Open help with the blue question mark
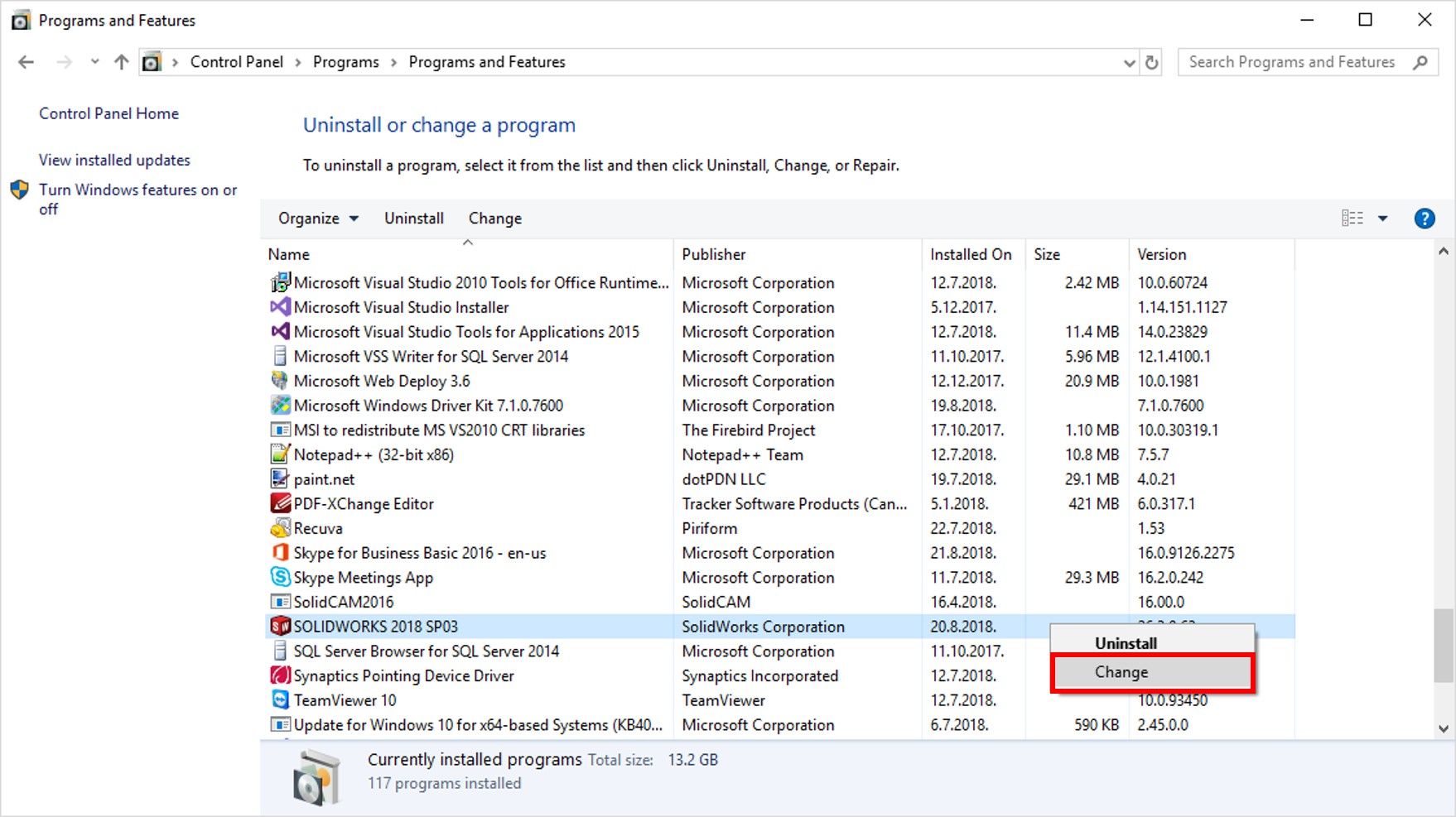Image resolution: width=1456 pixels, height=817 pixels. (1424, 219)
